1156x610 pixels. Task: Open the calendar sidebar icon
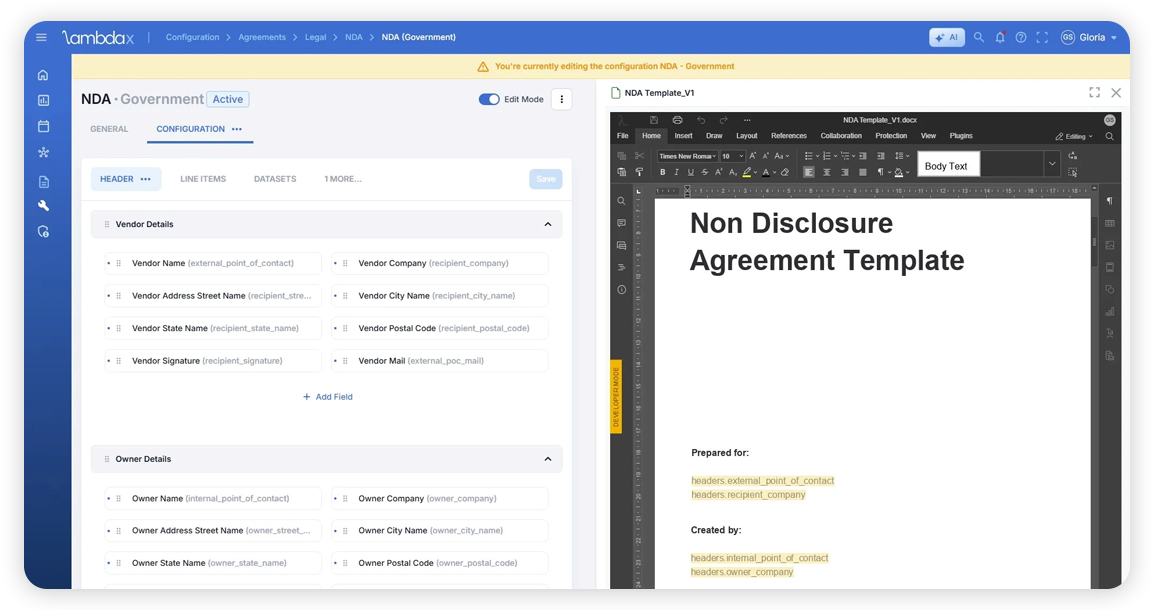43,126
